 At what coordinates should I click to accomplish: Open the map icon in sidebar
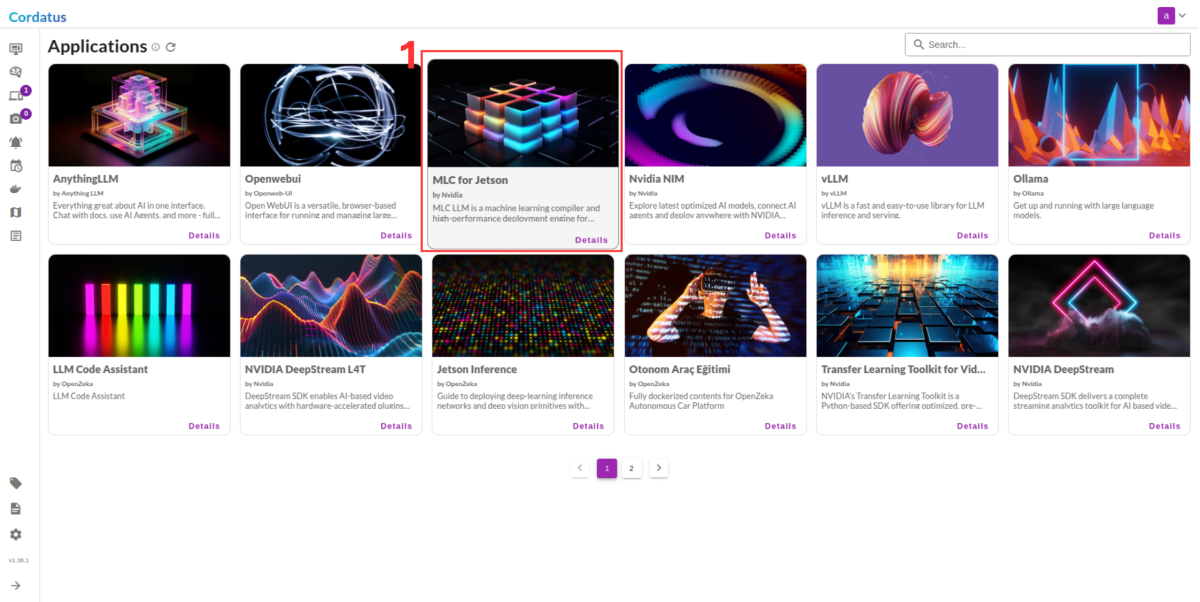(16, 212)
